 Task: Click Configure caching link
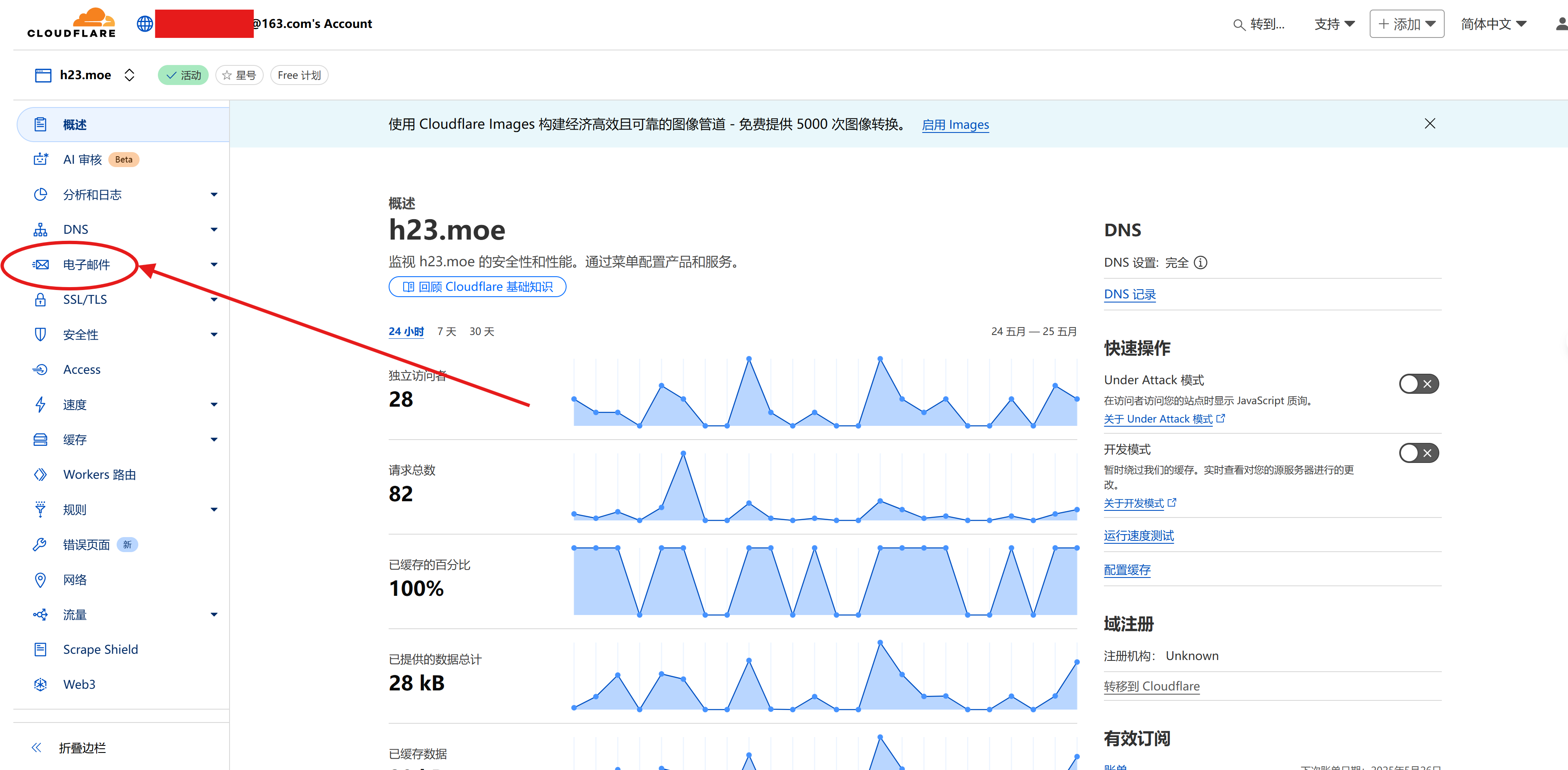point(1127,570)
